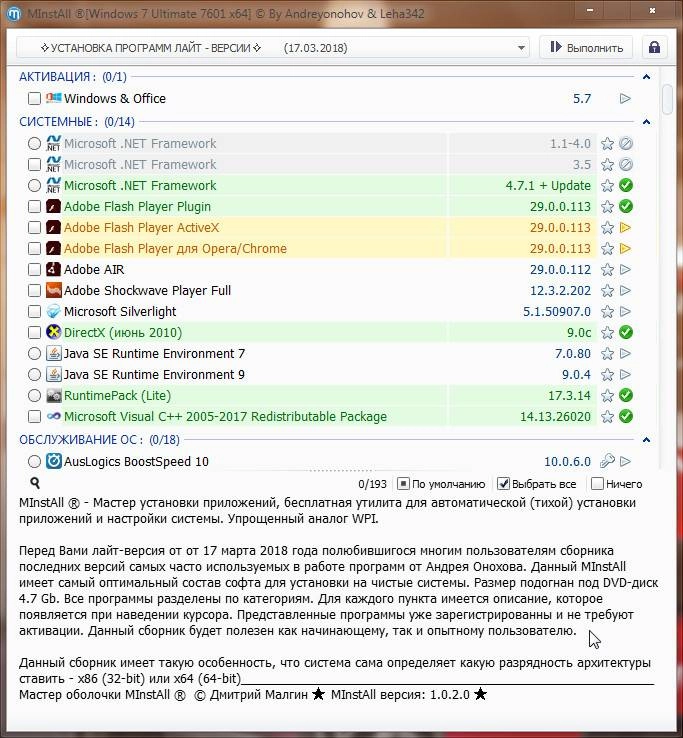Click the vertical scrollbar thumb in list
The width and height of the screenshot is (683, 738).
(x=667, y=99)
